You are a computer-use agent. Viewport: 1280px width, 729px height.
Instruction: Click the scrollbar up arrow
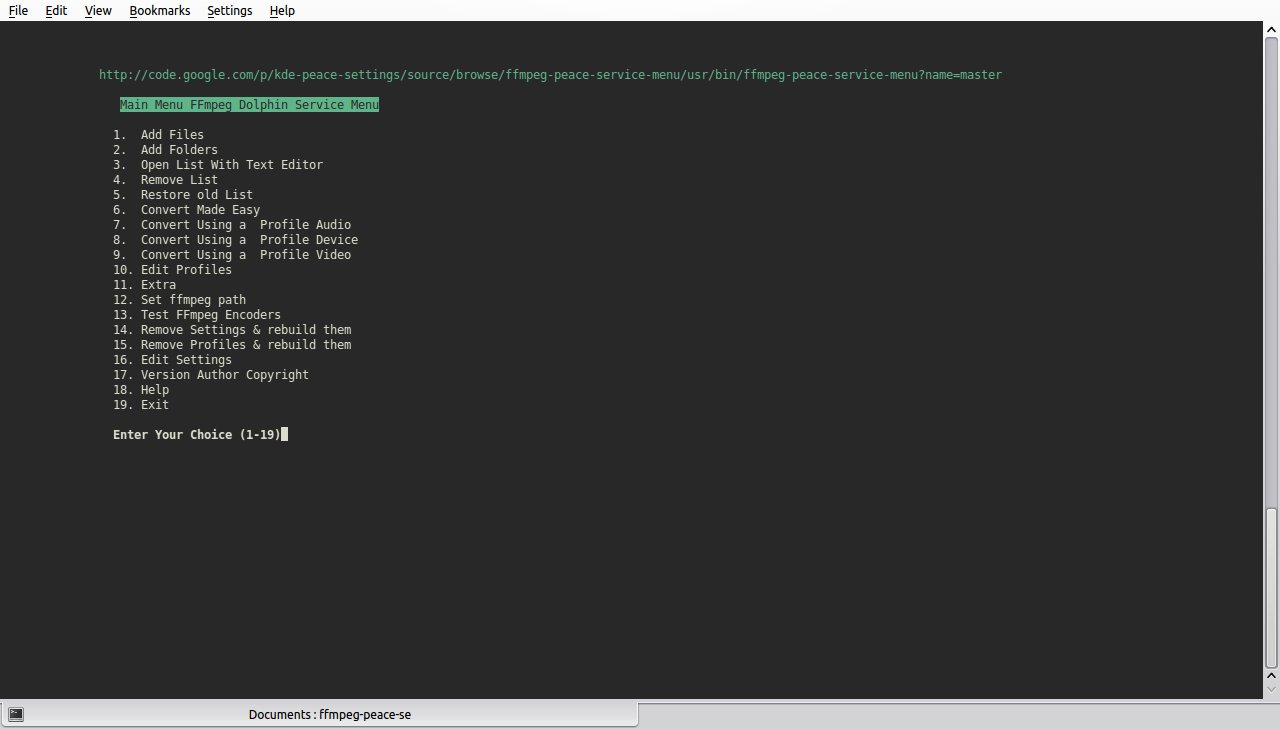(x=1272, y=30)
